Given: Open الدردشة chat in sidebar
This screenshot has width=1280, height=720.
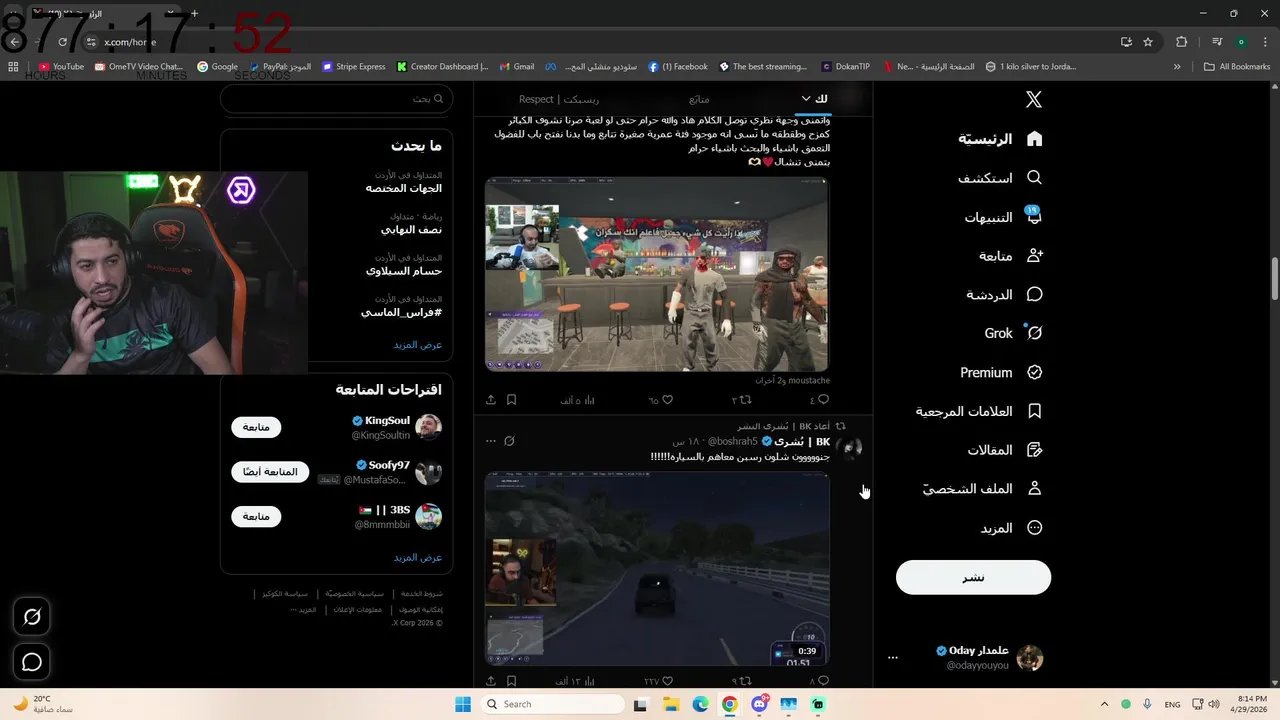Looking at the screenshot, I should pyautogui.click(x=1005, y=295).
